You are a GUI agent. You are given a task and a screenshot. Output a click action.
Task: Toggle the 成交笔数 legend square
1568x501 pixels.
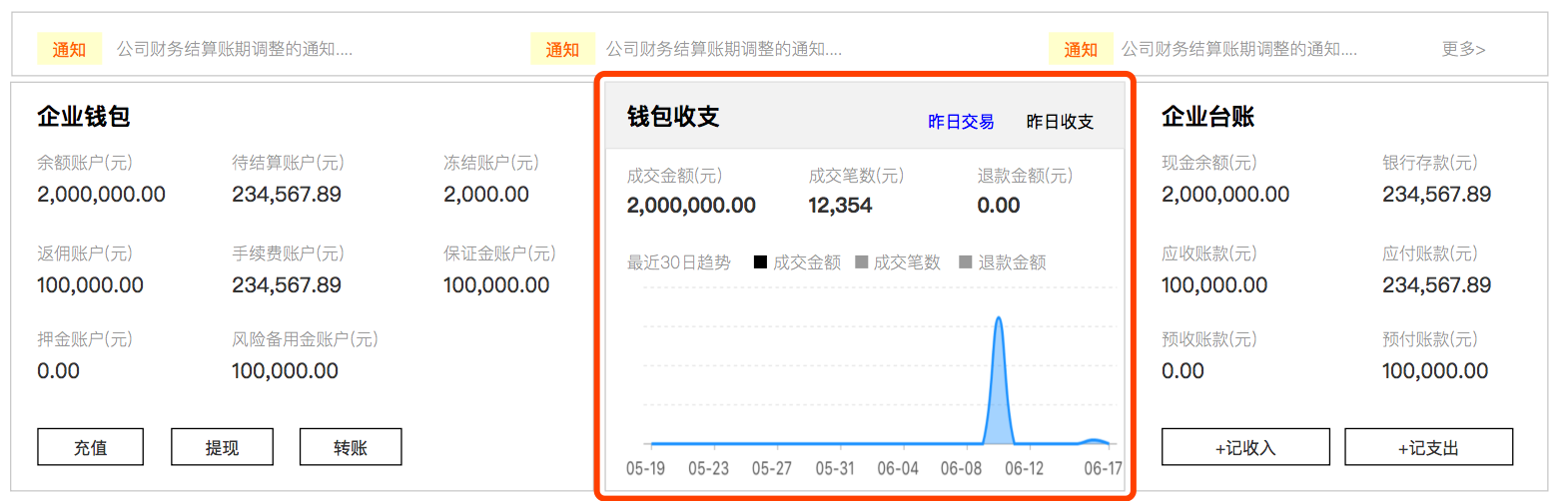861,262
